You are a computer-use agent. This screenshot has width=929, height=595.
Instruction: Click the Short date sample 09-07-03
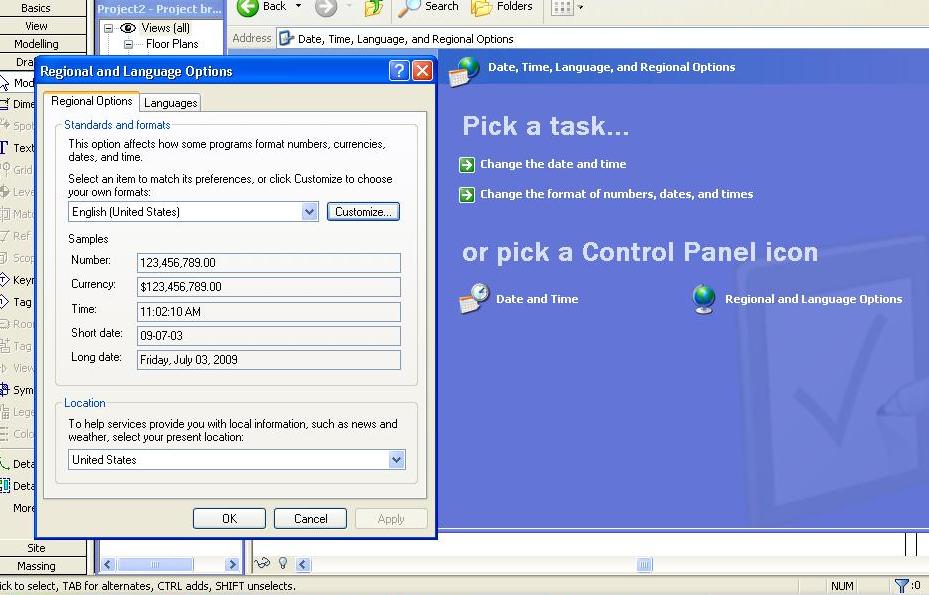tap(268, 335)
